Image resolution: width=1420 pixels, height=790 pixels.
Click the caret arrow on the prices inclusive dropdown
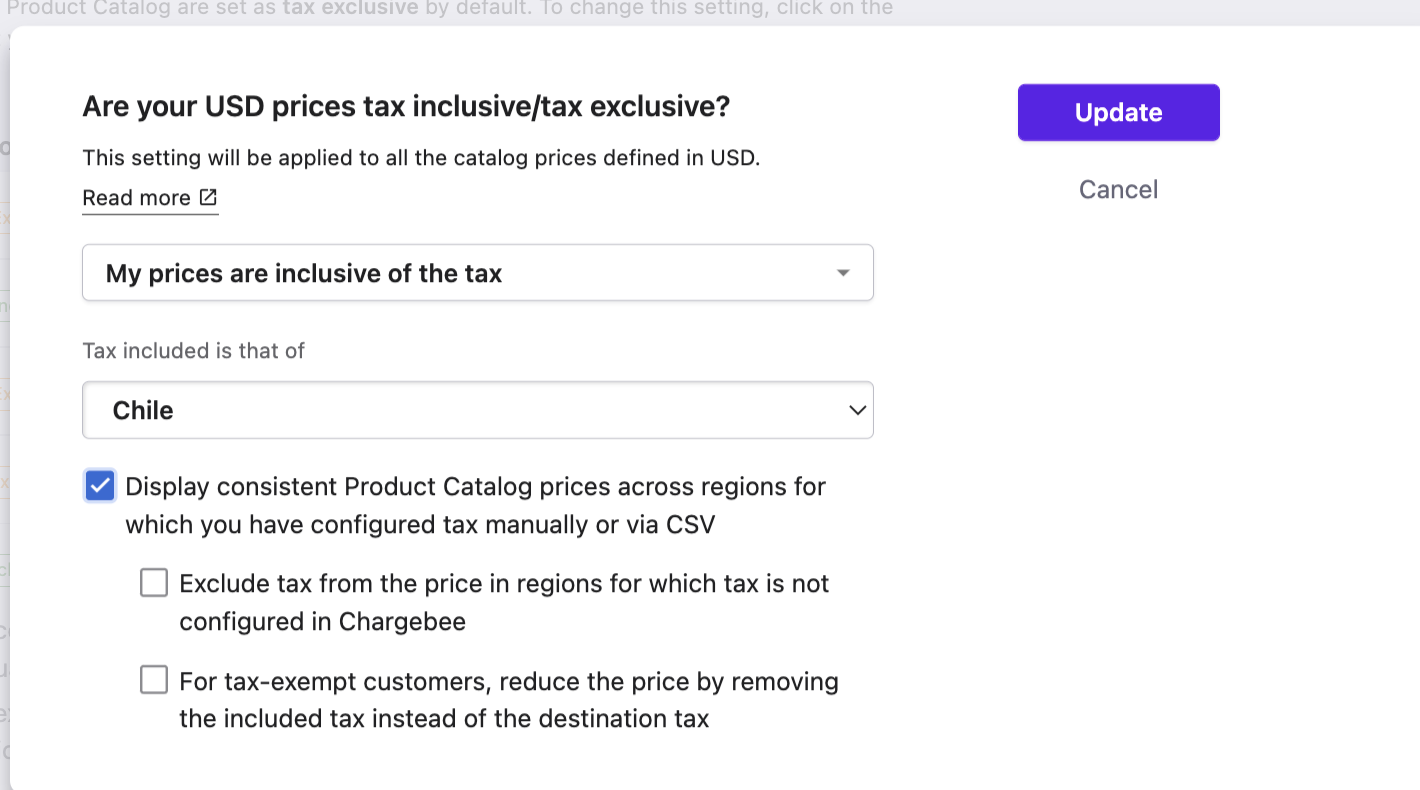843,273
